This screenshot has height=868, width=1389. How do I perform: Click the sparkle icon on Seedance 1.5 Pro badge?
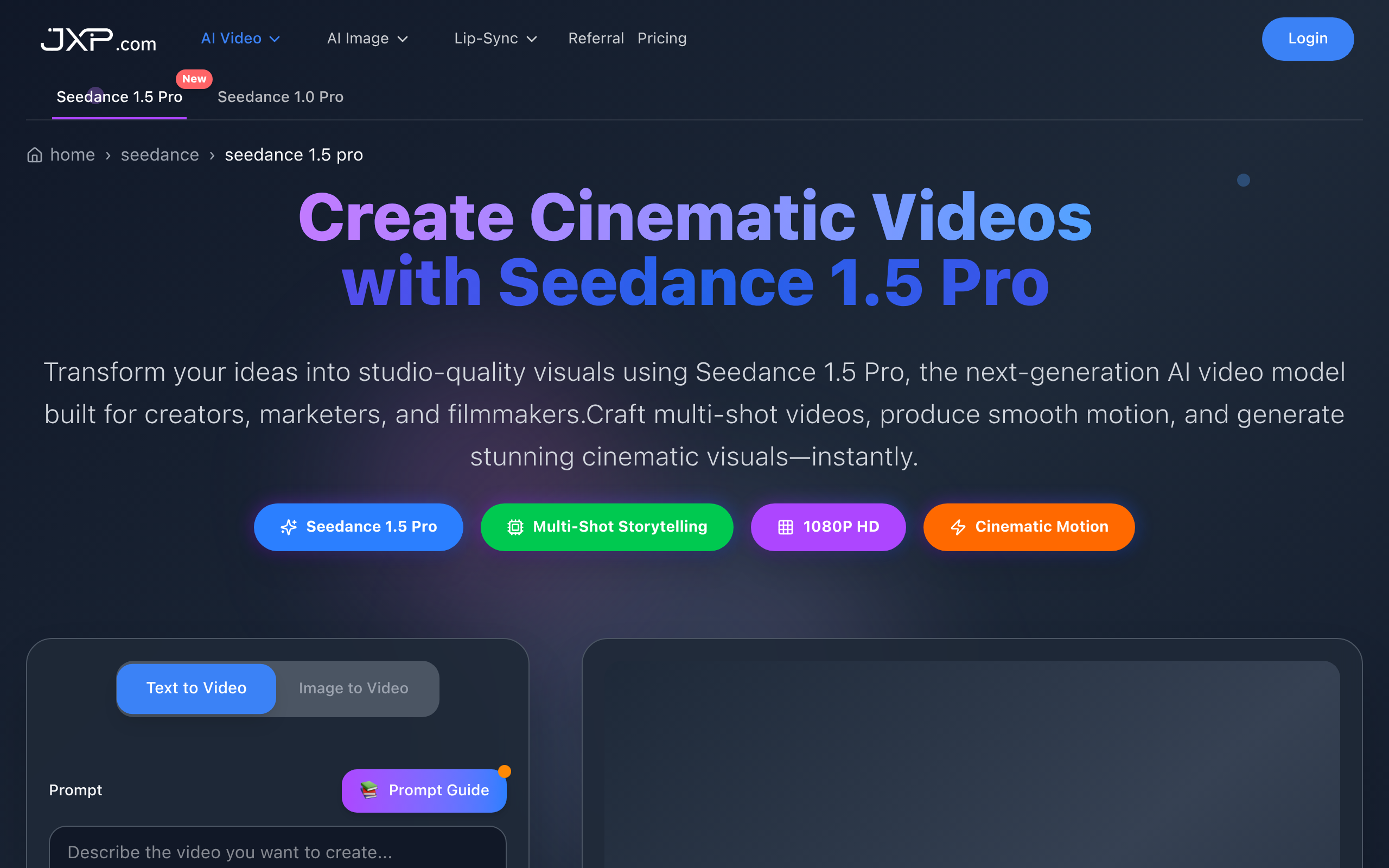(x=289, y=527)
